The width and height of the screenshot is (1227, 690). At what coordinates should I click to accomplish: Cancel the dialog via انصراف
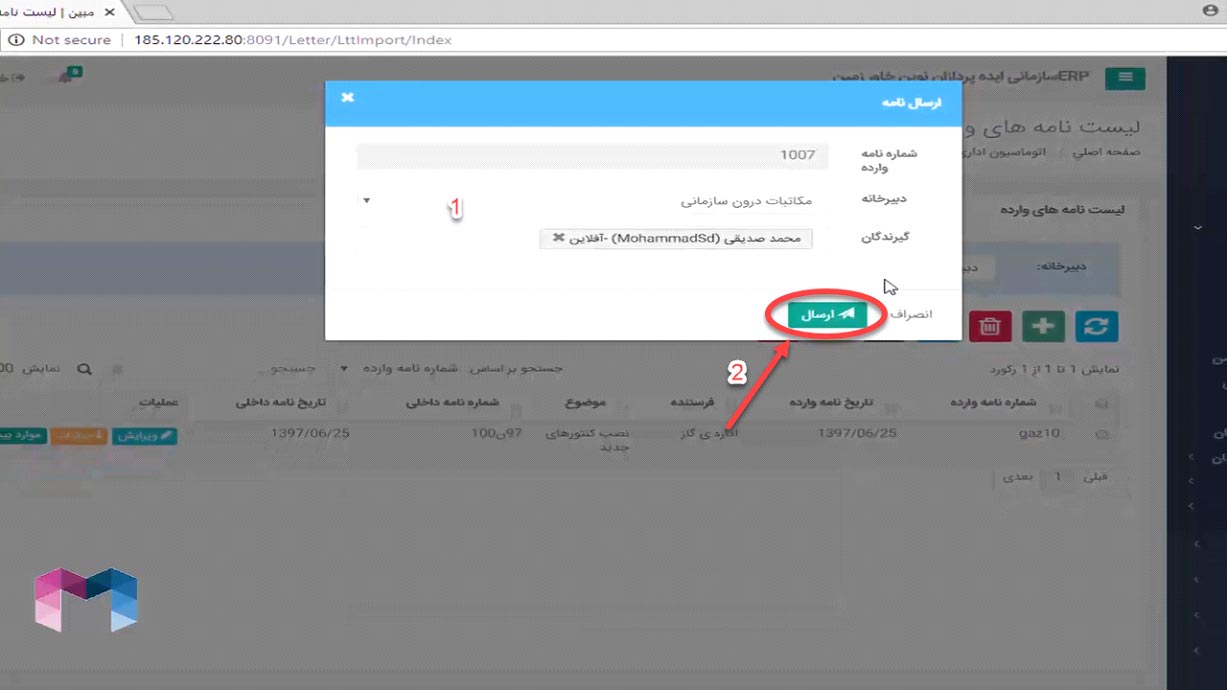coord(912,314)
